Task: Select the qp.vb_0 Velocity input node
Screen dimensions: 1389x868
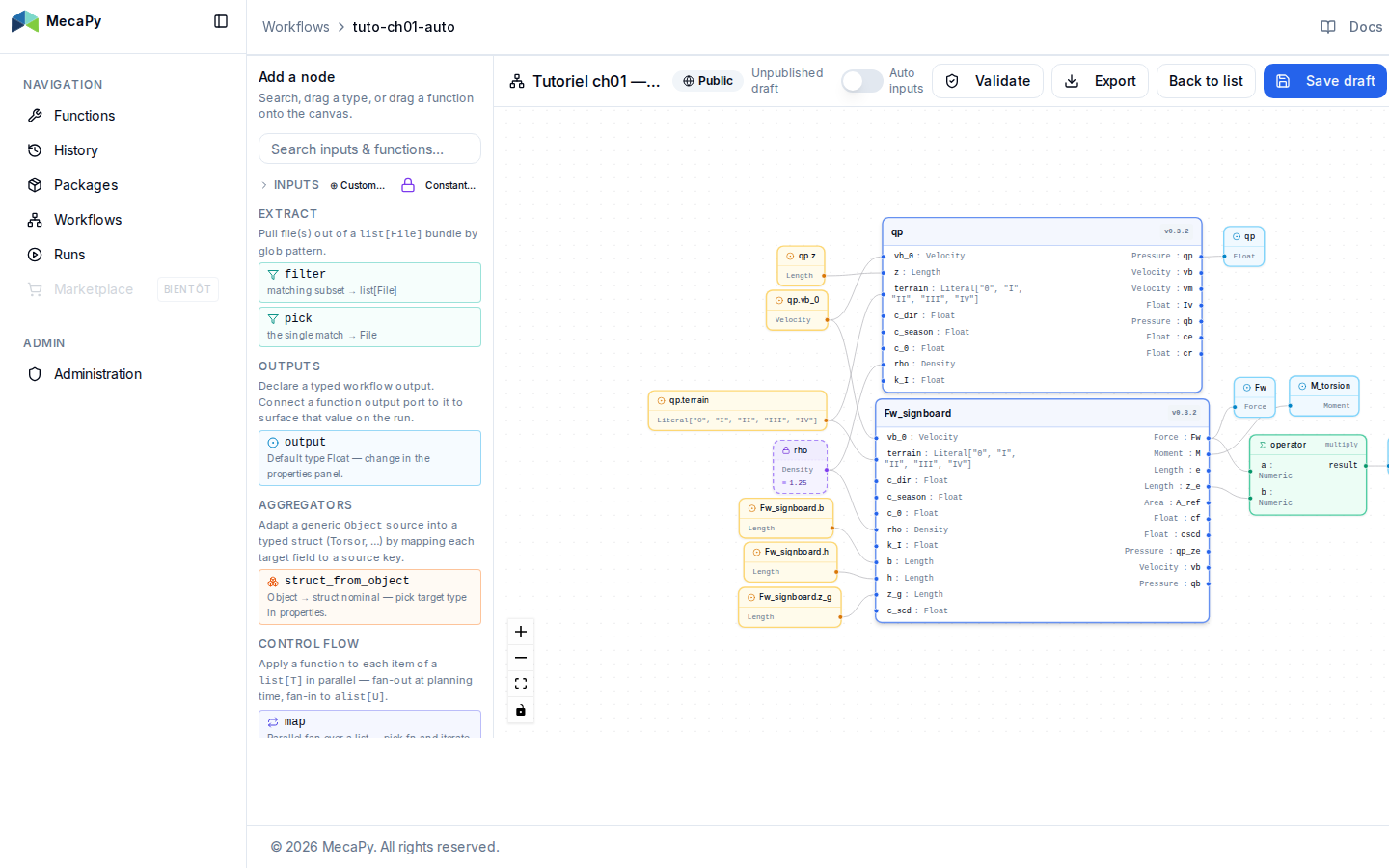Action: click(797, 310)
